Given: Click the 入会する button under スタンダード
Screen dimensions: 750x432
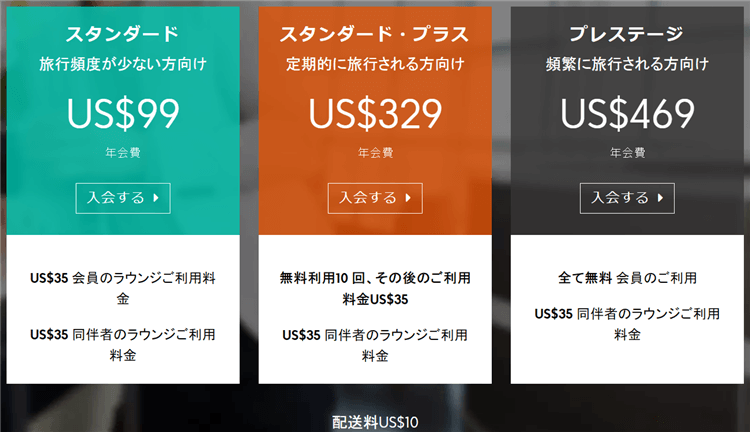Looking at the screenshot, I should [x=122, y=198].
